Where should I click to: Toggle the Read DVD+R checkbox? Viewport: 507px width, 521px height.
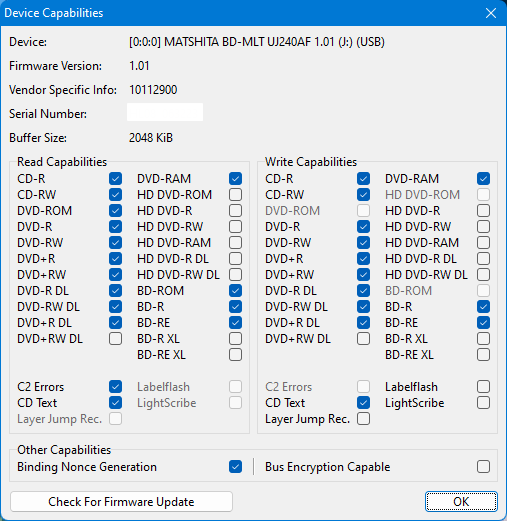pos(115,259)
